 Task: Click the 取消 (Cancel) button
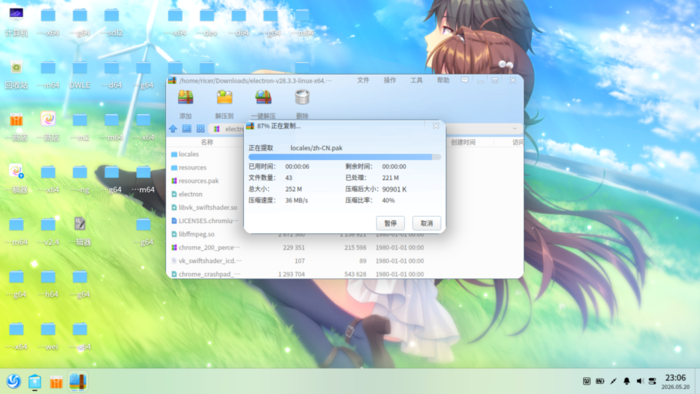(x=427, y=223)
